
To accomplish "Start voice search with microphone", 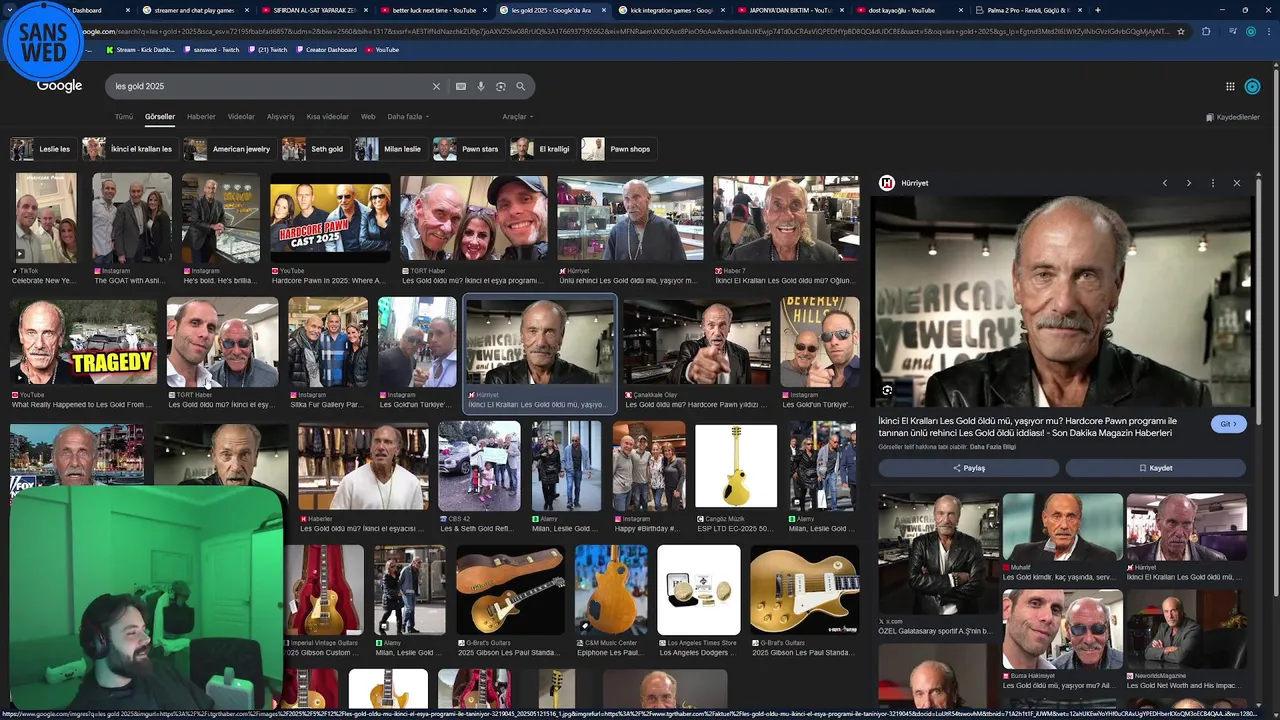I will point(481,87).
